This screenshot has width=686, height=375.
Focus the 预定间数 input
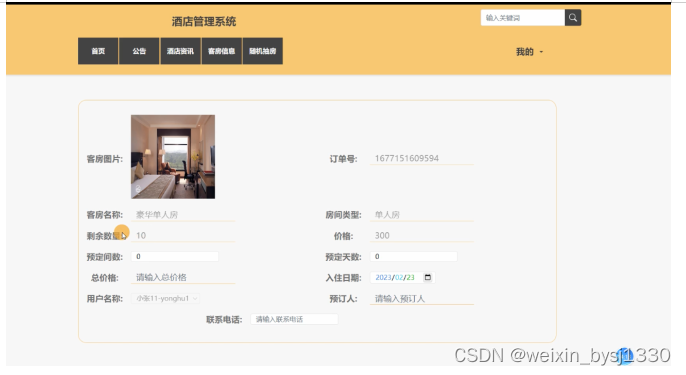(x=175, y=256)
